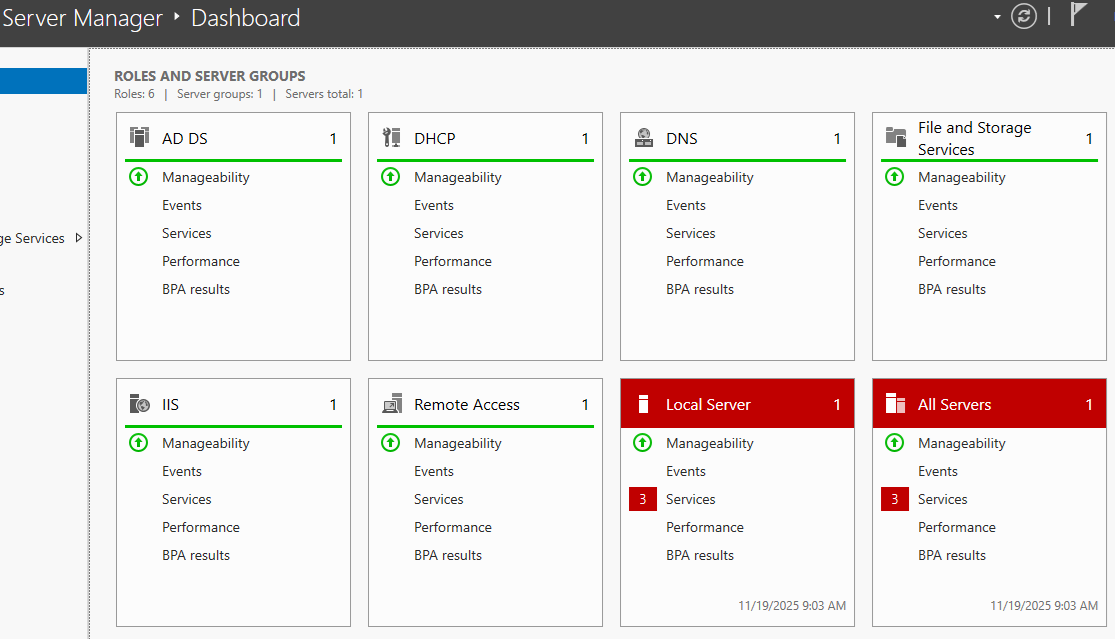Open the dropdown arrow beside refresh button
The image size is (1115, 639).
tap(997, 17)
